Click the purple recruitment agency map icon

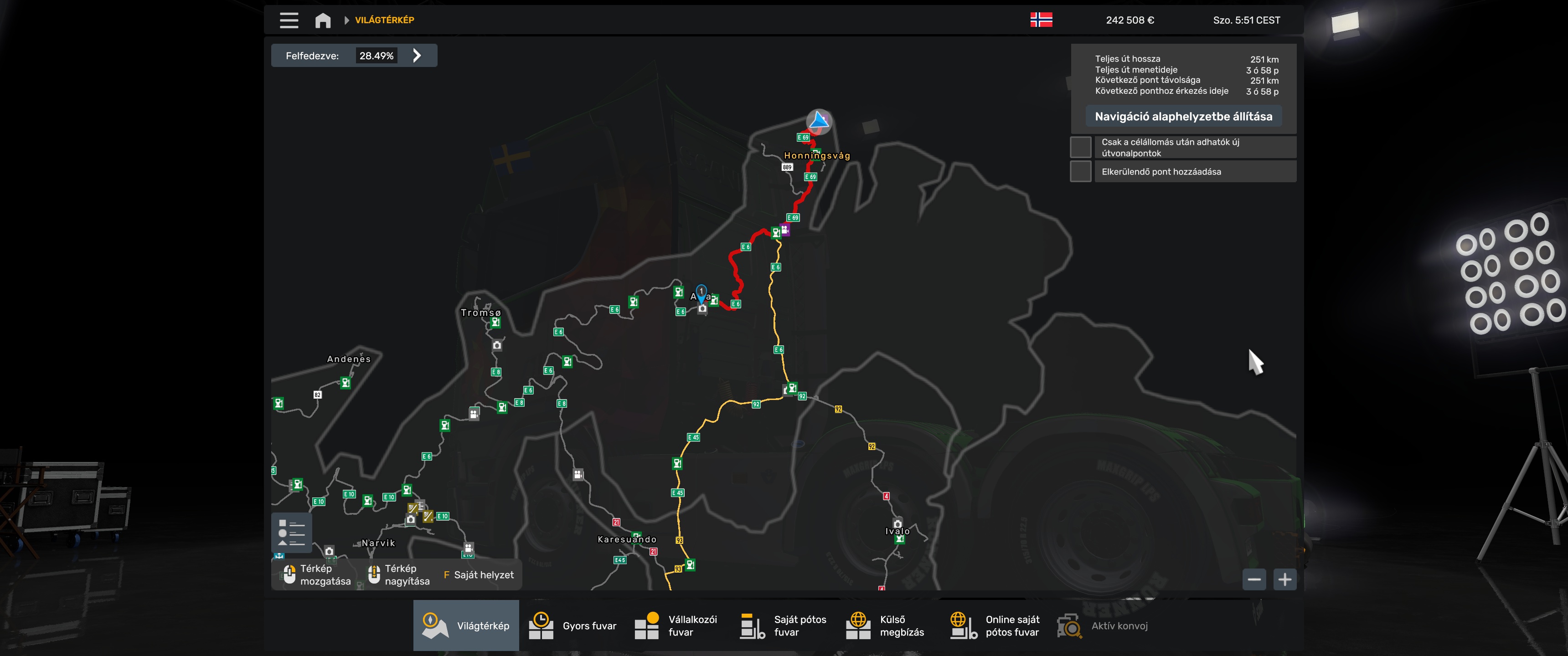coord(785,230)
